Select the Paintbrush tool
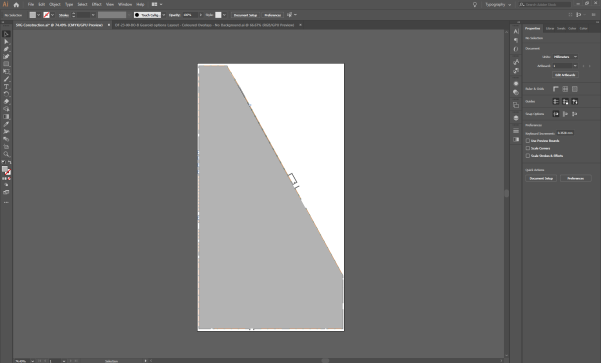This screenshot has width=601, height=363. (6, 79)
